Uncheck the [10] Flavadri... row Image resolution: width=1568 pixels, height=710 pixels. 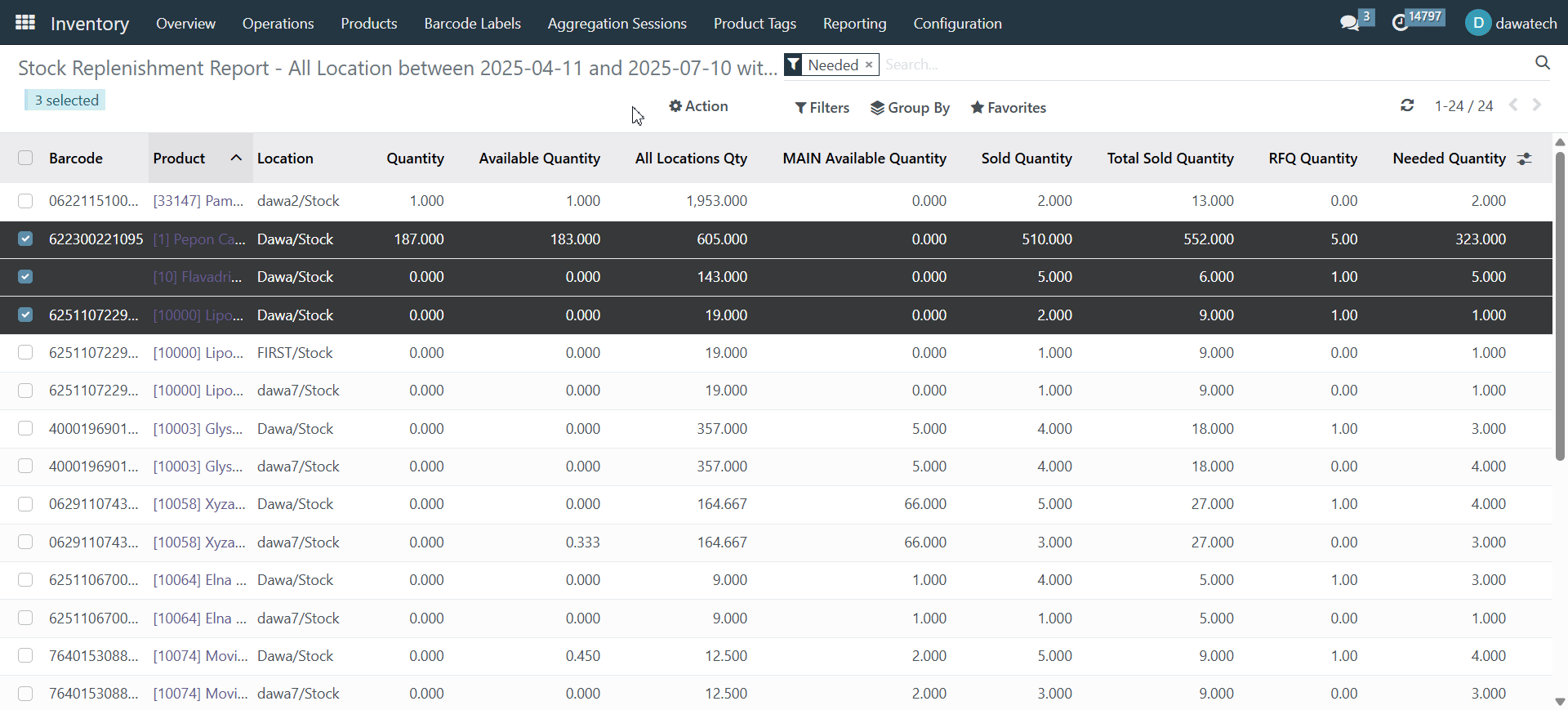[x=25, y=277]
